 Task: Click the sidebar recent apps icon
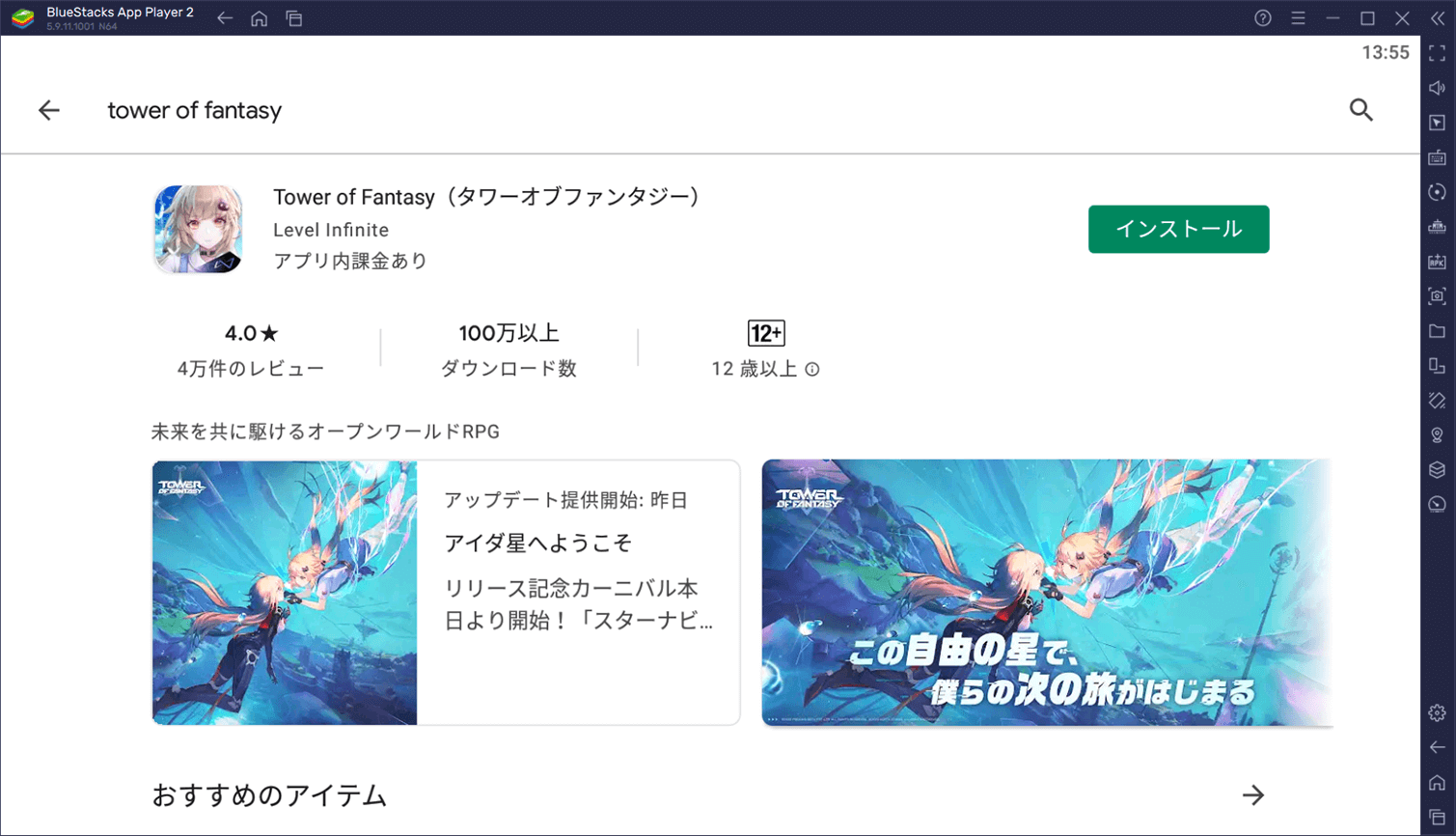[1438, 817]
